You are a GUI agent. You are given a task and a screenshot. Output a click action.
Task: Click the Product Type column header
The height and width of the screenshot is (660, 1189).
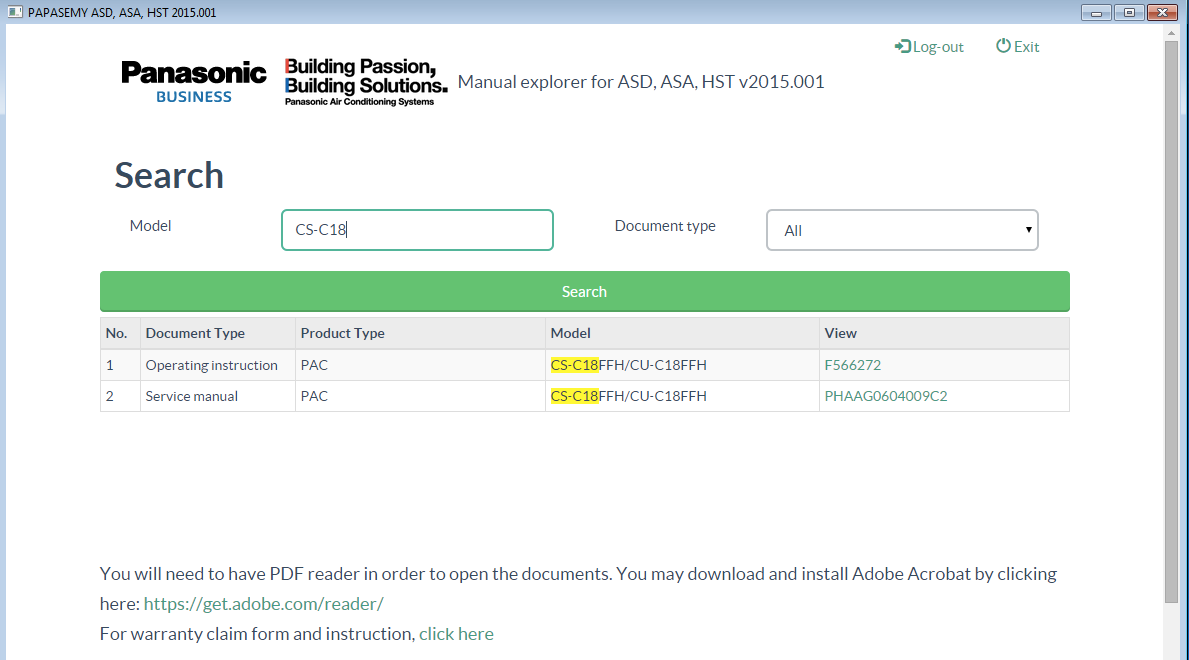pyautogui.click(x=342, y=333)
